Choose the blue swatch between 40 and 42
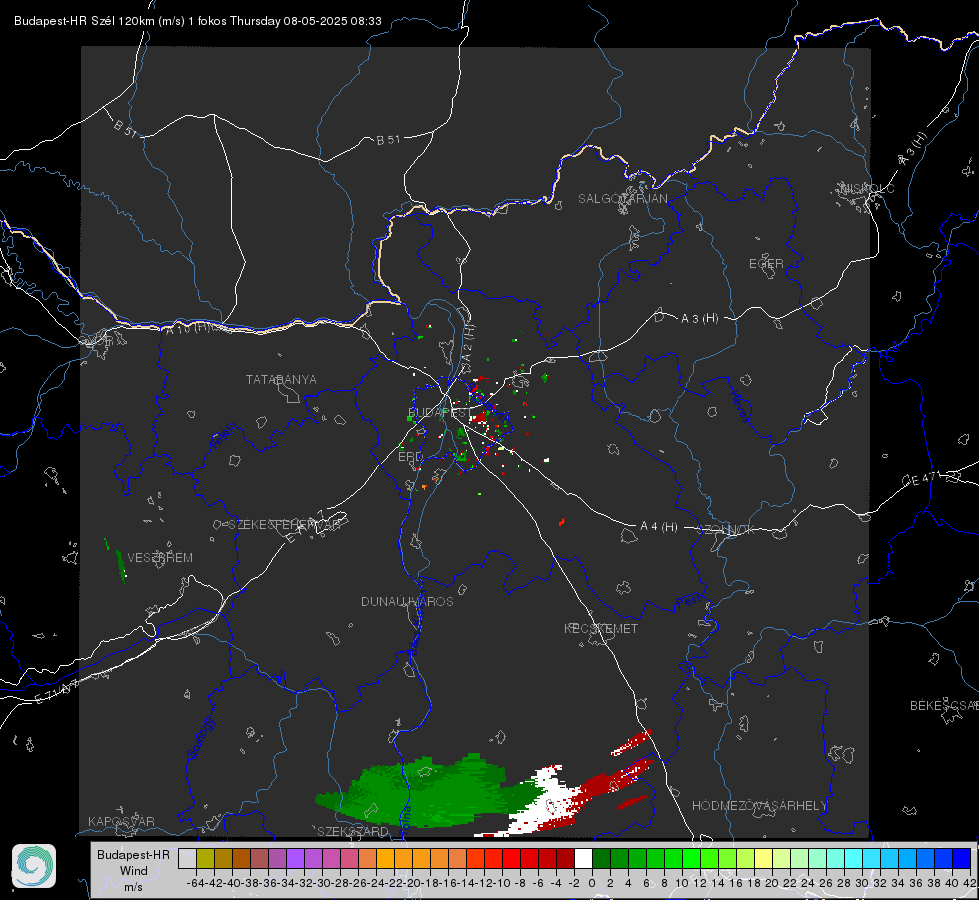This screenshot has width=979, height=900. point(962,858)
